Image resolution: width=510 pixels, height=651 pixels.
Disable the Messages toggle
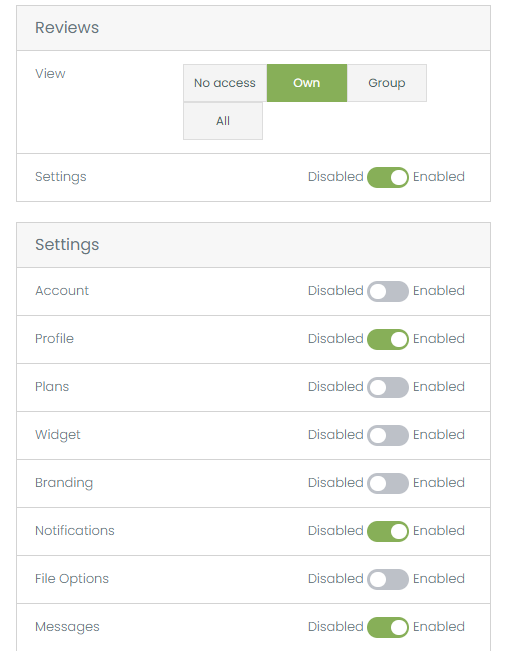coord(387,627)
